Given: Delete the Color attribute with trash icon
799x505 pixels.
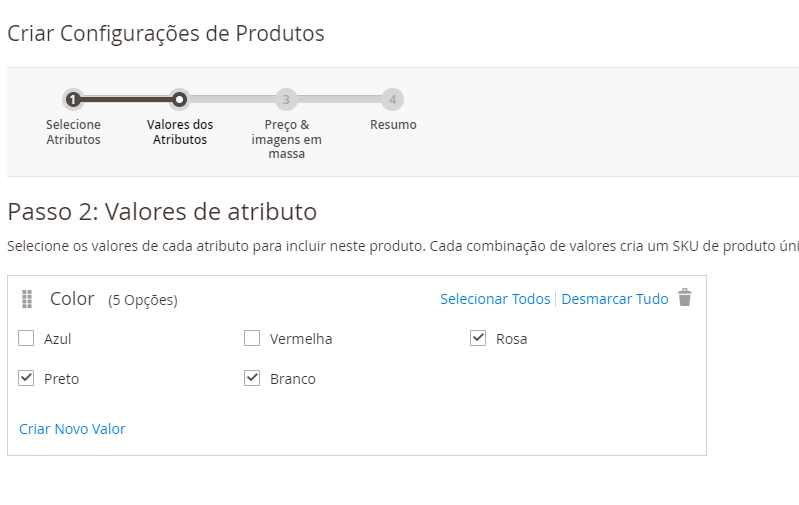Looking at the screenshot, I should [684, 297].
